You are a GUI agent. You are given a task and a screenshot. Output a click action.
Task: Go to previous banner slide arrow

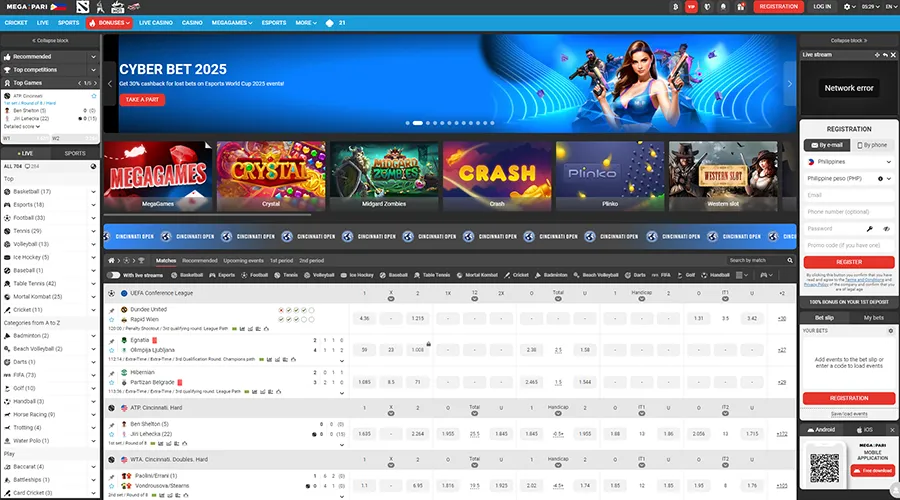pos(110,84)
